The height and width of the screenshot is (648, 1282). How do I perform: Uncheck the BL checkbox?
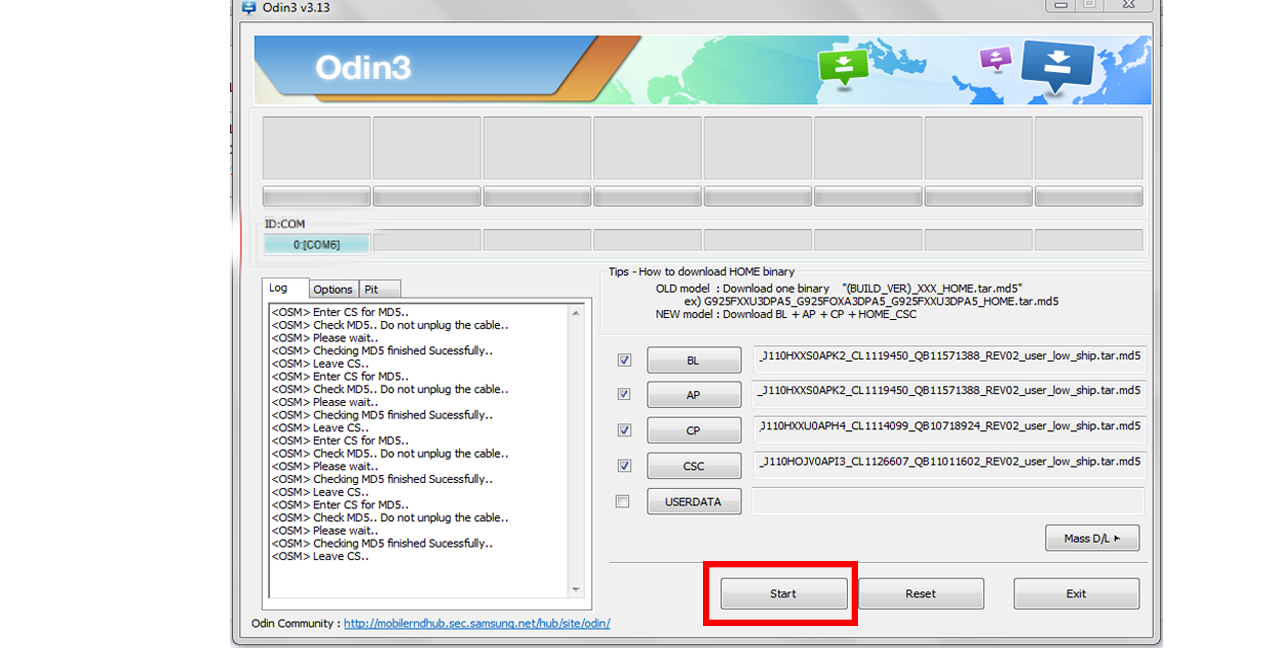(x=624, y=360)
